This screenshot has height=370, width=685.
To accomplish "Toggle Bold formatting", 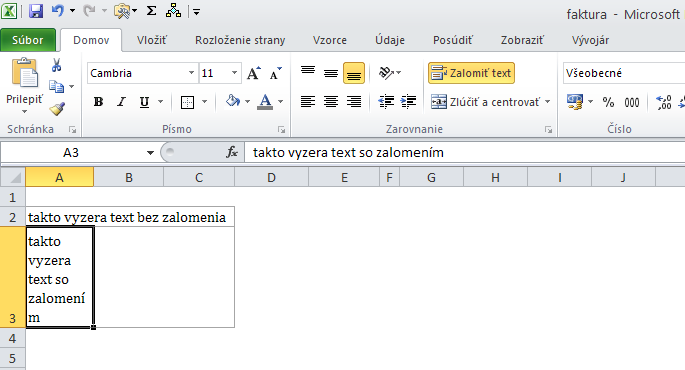I will (x=98, y=102).
